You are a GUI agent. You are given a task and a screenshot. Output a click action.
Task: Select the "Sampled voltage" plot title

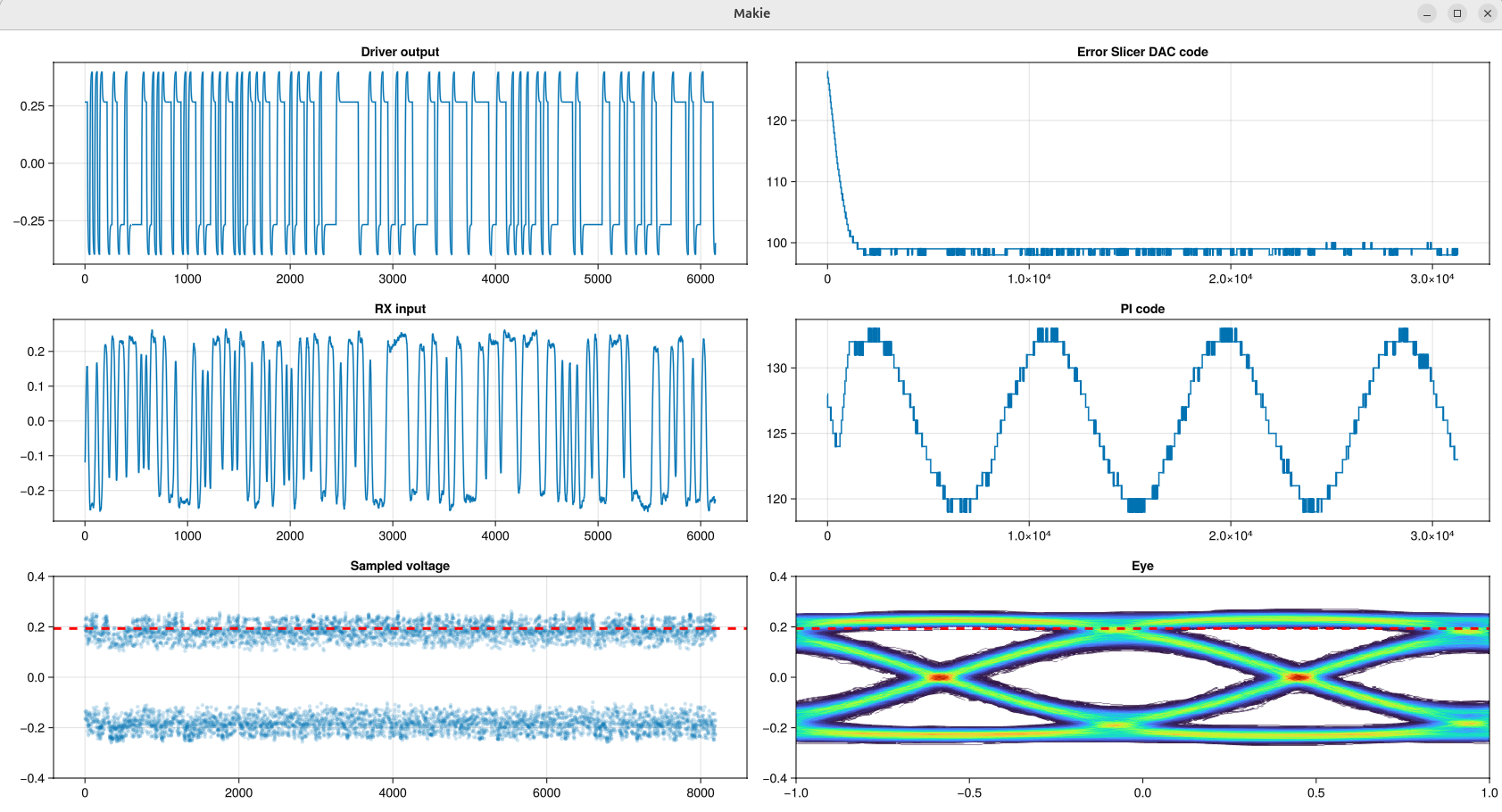(400, 566)
